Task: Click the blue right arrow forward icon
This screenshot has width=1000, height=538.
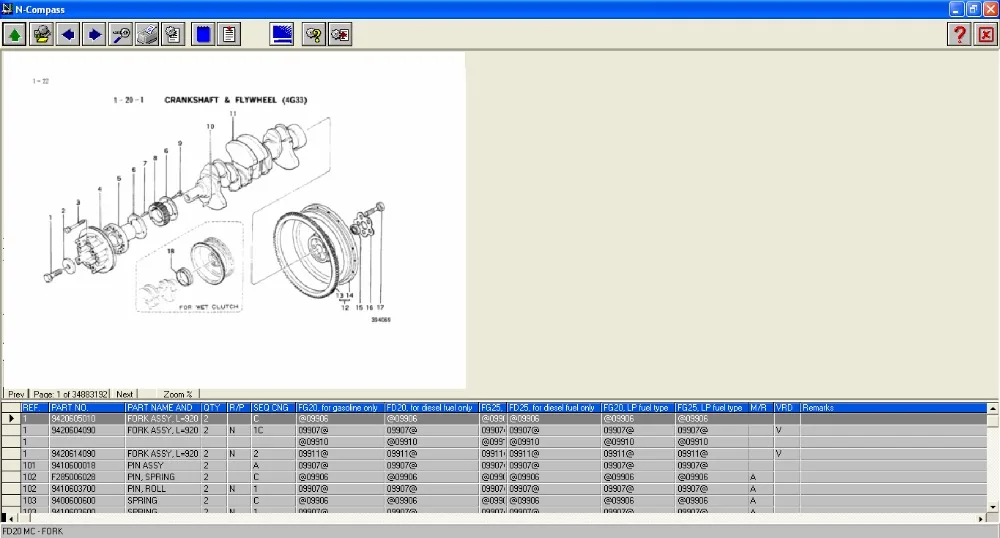Action: pos(94,34)
